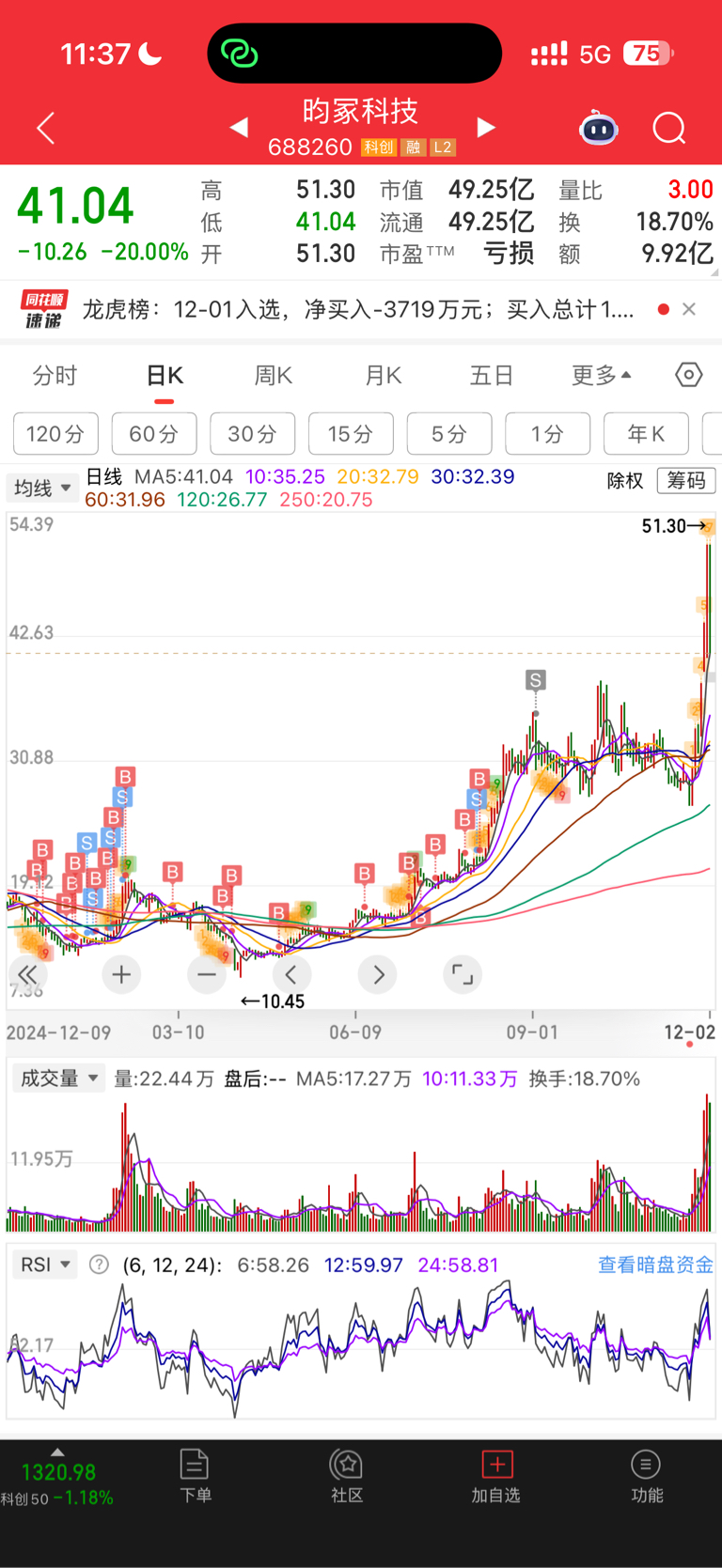The height and width of the screenshot is (1568, 722).
Task: Open RSI help question mark
Action: [x=99, y=1265]
